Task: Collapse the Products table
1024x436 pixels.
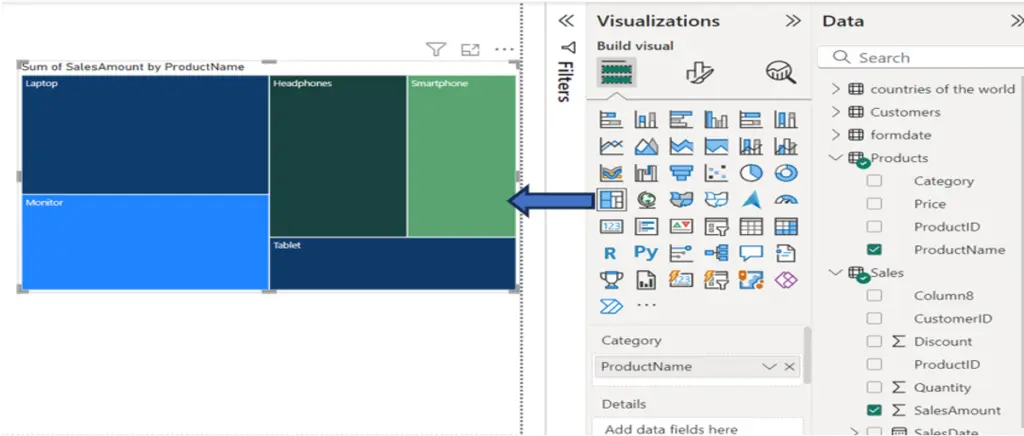Action: coord(836,157)
